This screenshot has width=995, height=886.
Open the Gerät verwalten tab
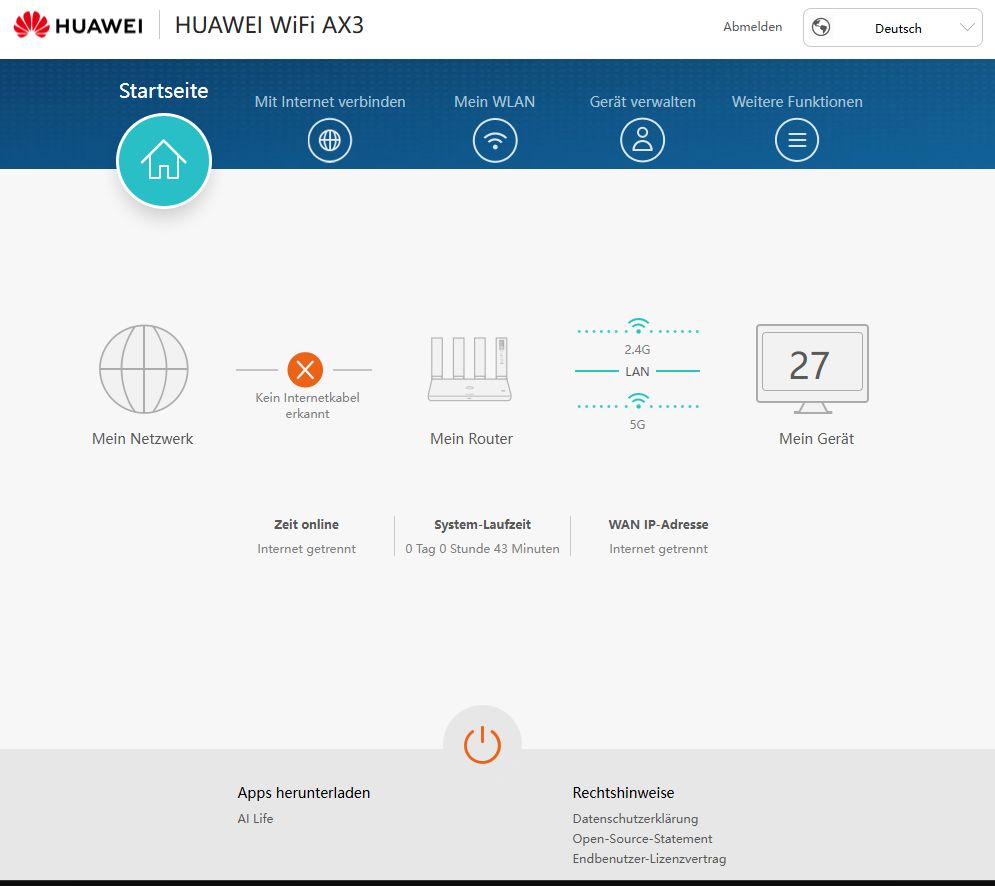[x=642, y=102]
